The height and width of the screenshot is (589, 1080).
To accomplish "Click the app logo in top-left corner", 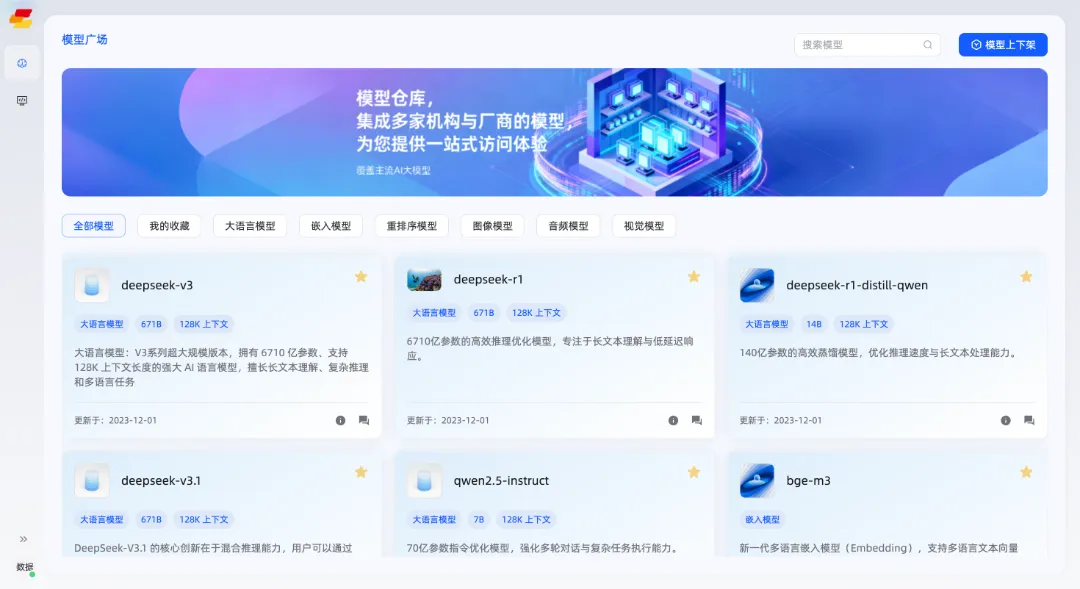I will [x=21, y=18].
